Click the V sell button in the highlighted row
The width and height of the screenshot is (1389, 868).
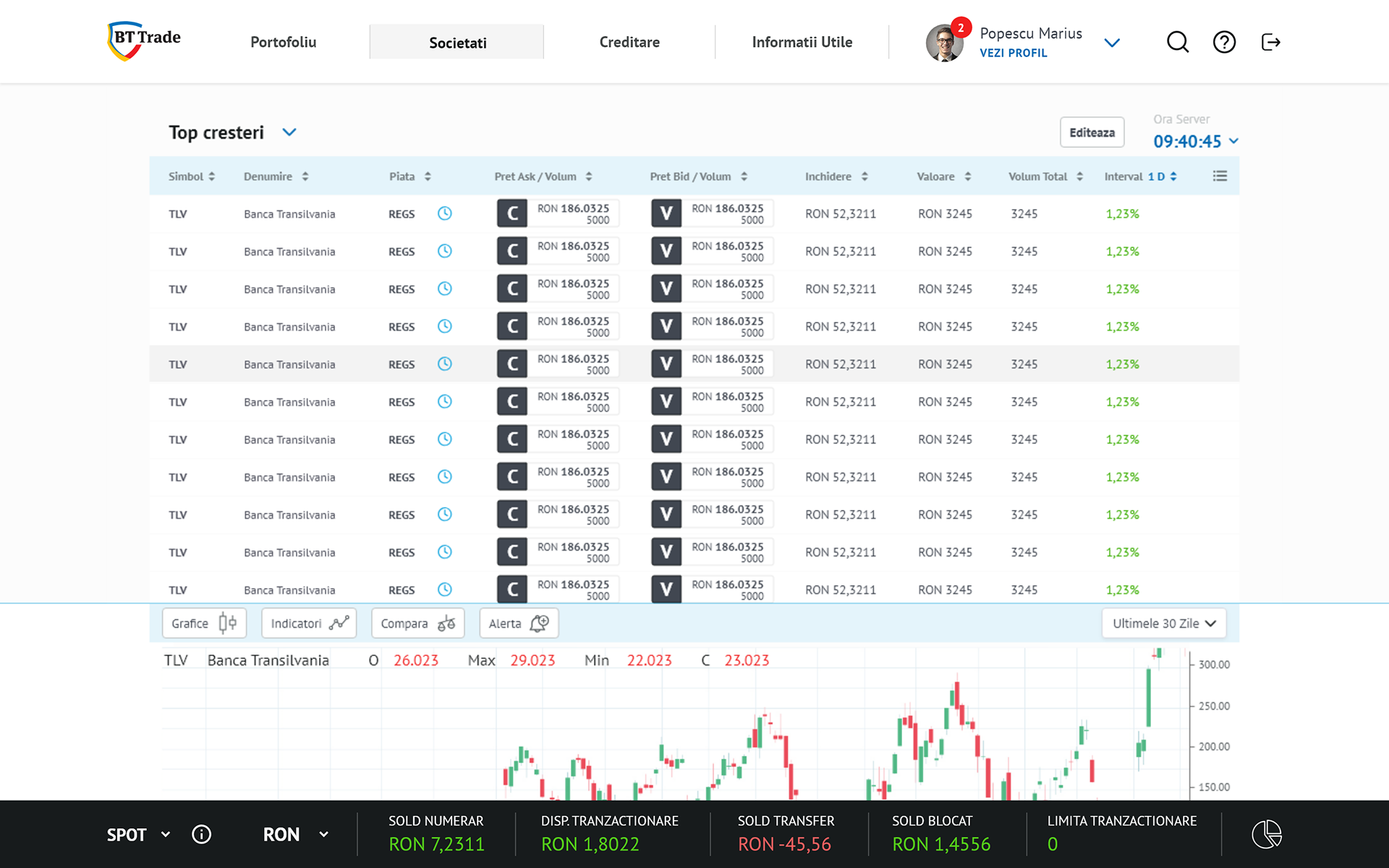(x=666, y=364)
